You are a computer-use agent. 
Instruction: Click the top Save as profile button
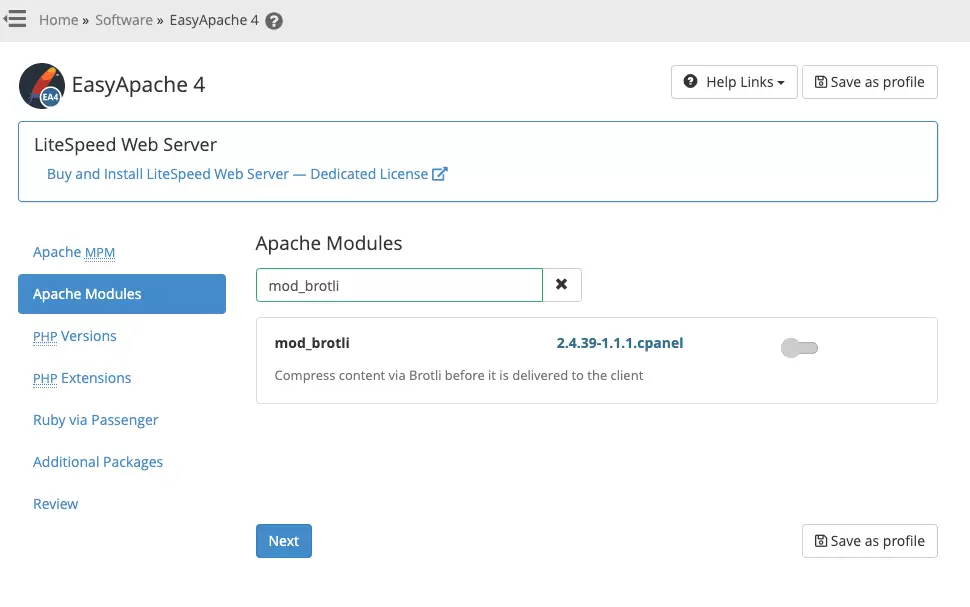click(869, 82)
